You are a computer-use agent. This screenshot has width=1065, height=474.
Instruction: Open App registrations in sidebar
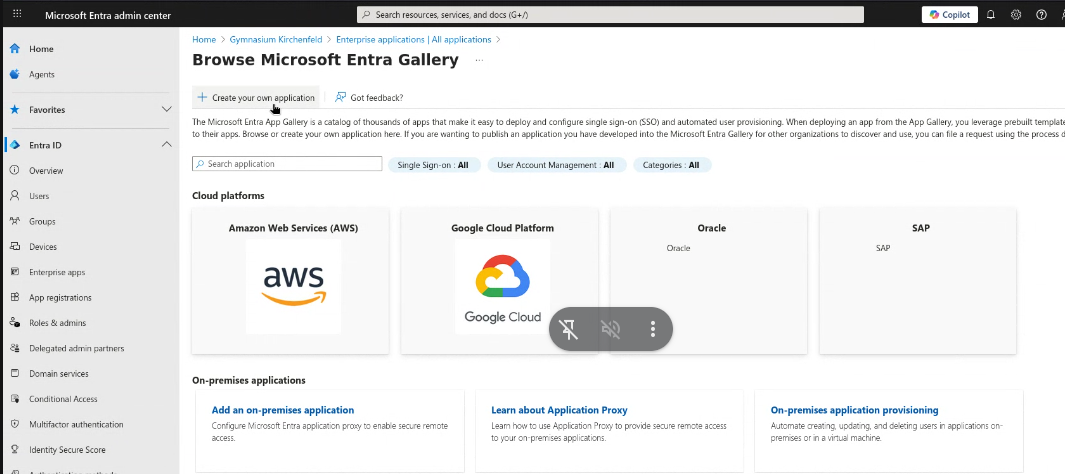click(60, 297)
